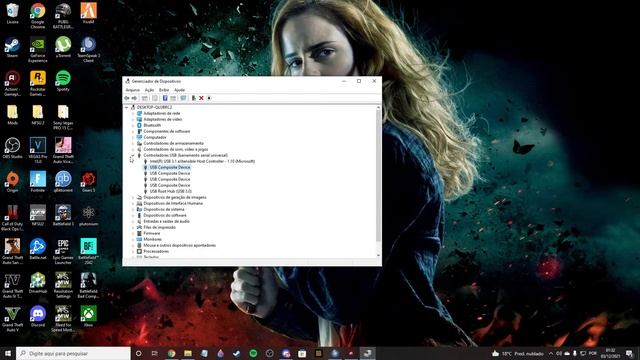Collapse the DESKTOP root node chevron

pos(127,107)
